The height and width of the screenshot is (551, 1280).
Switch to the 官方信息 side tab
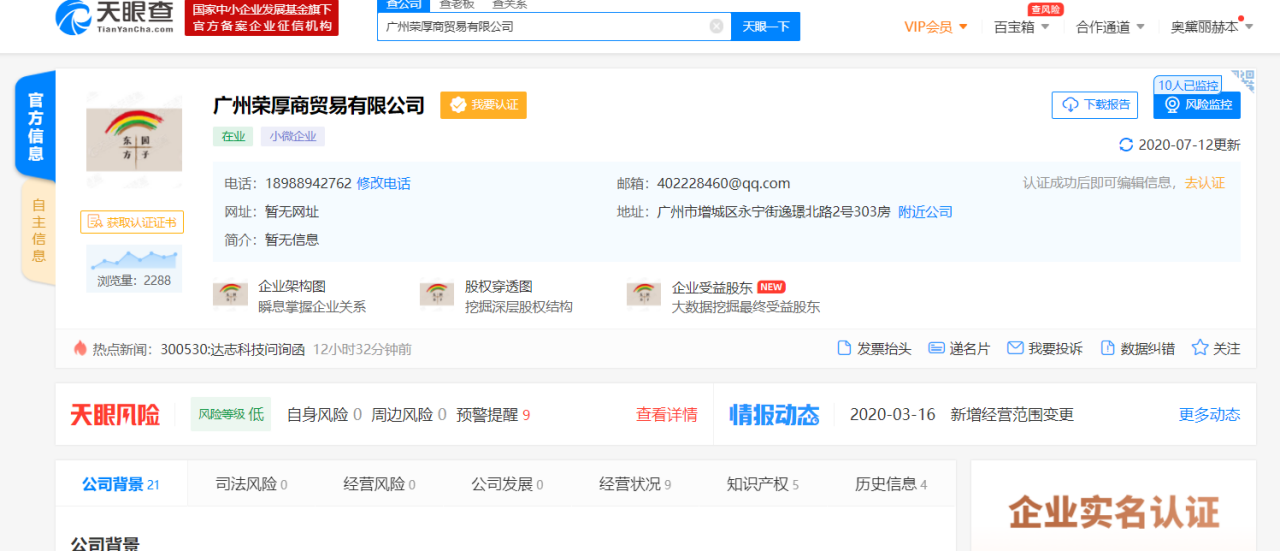(35, 127)
